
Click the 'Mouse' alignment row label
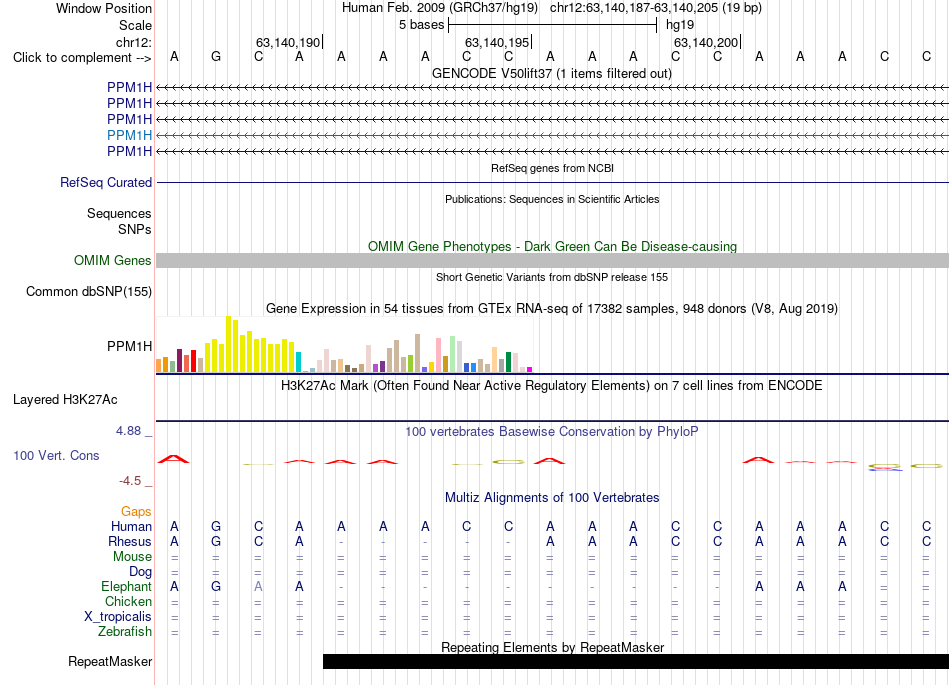[x=132, y=557]
